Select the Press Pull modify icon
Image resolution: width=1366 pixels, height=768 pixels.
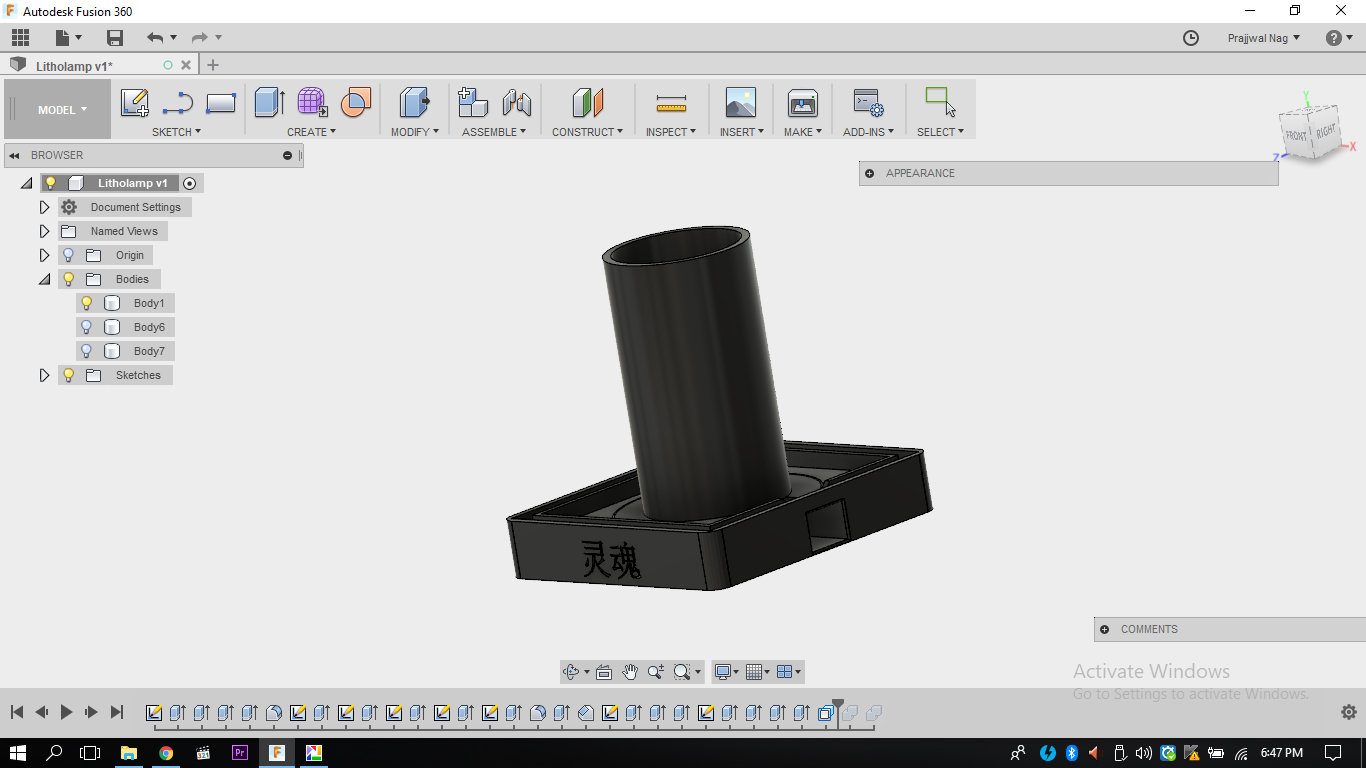(x=414, y=102)
